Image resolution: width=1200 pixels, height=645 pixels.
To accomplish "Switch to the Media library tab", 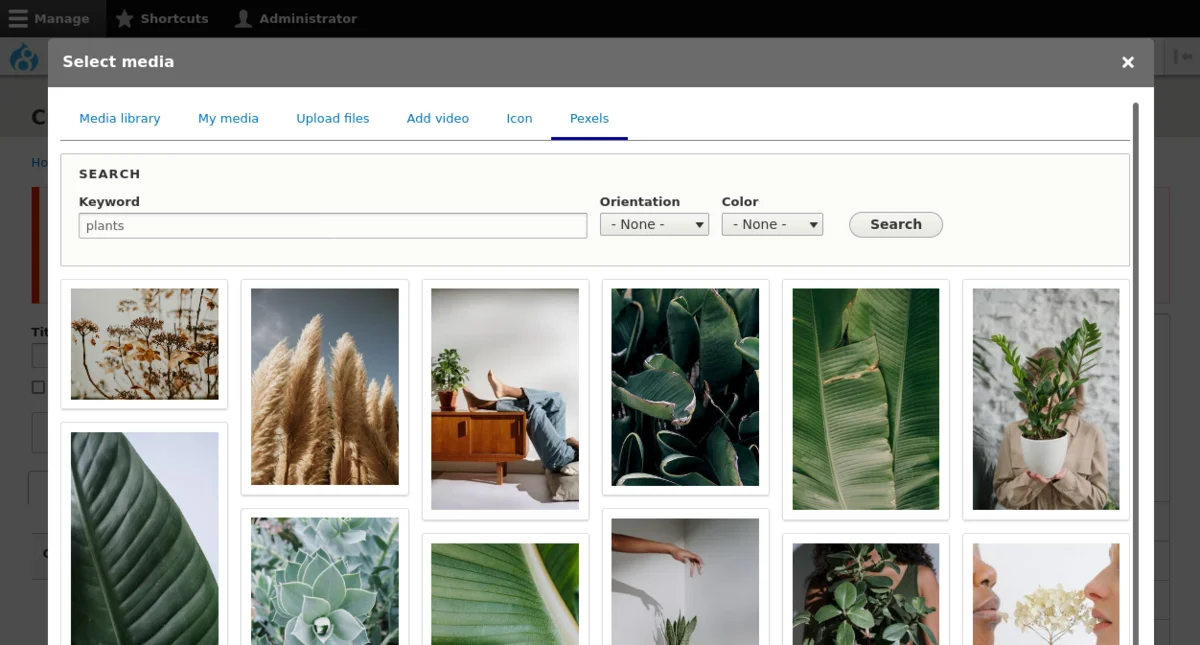I will coord(120,118).
